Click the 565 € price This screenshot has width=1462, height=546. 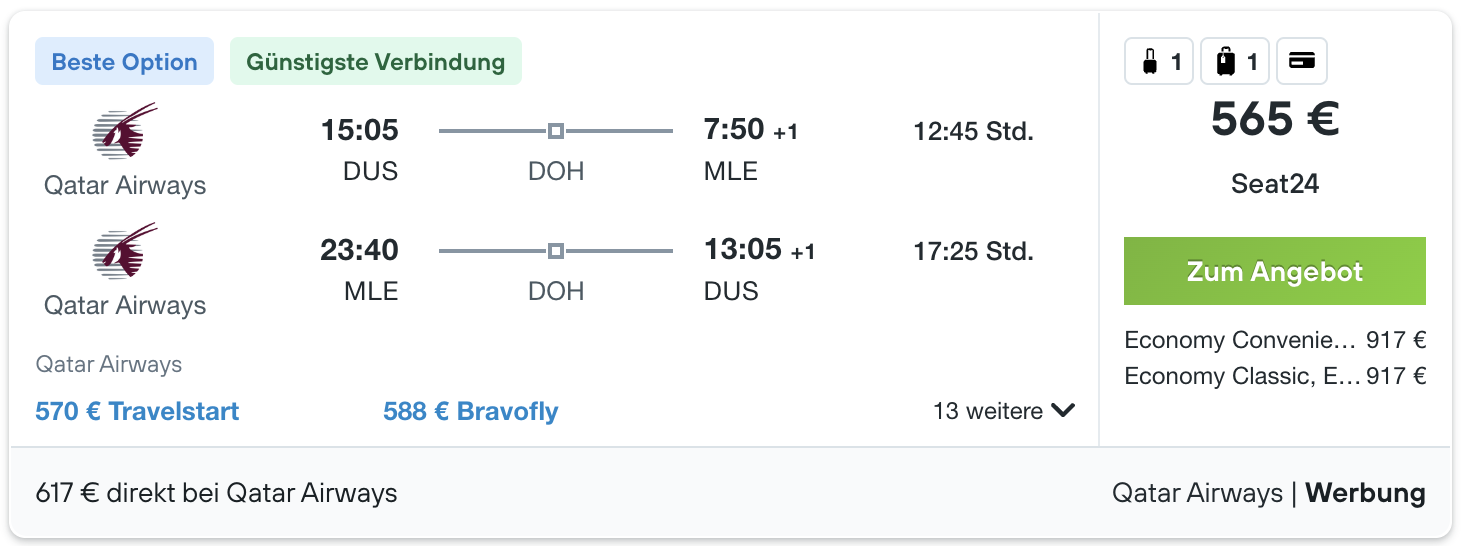pyautogui.click(x=1275, y=120)
